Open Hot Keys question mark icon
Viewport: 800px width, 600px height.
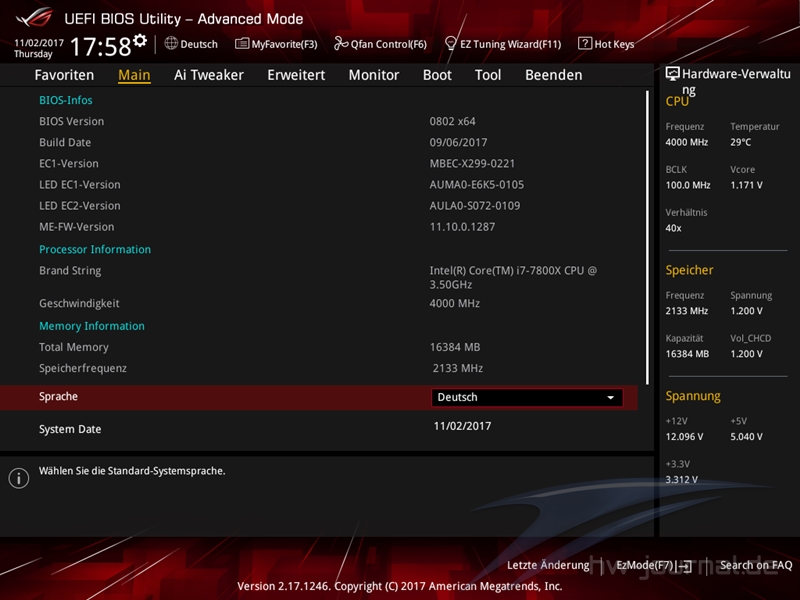point(585,43)
